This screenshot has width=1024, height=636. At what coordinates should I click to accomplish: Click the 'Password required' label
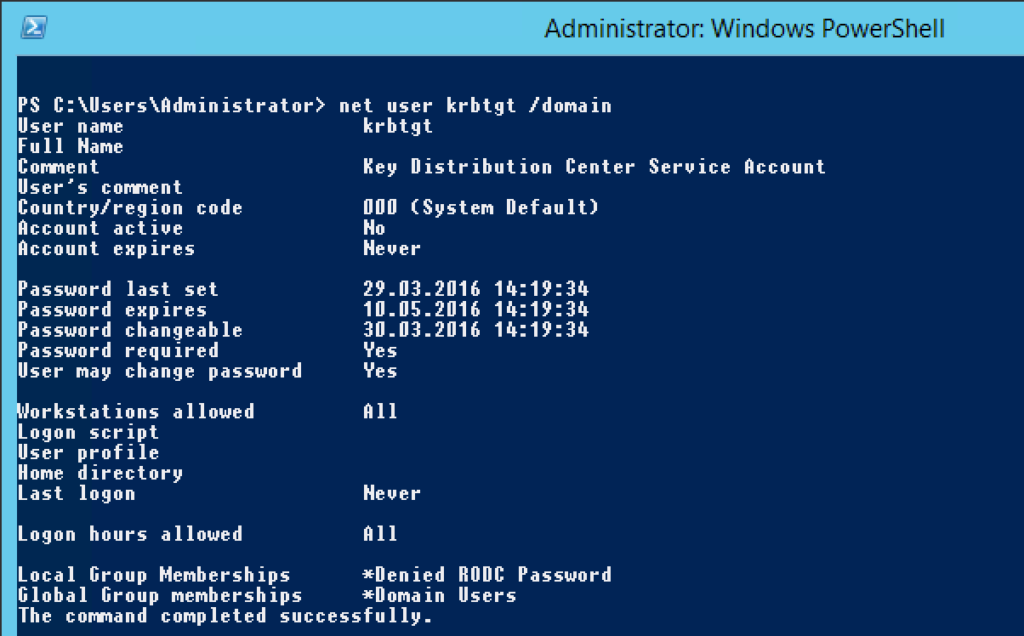point(118,351)
